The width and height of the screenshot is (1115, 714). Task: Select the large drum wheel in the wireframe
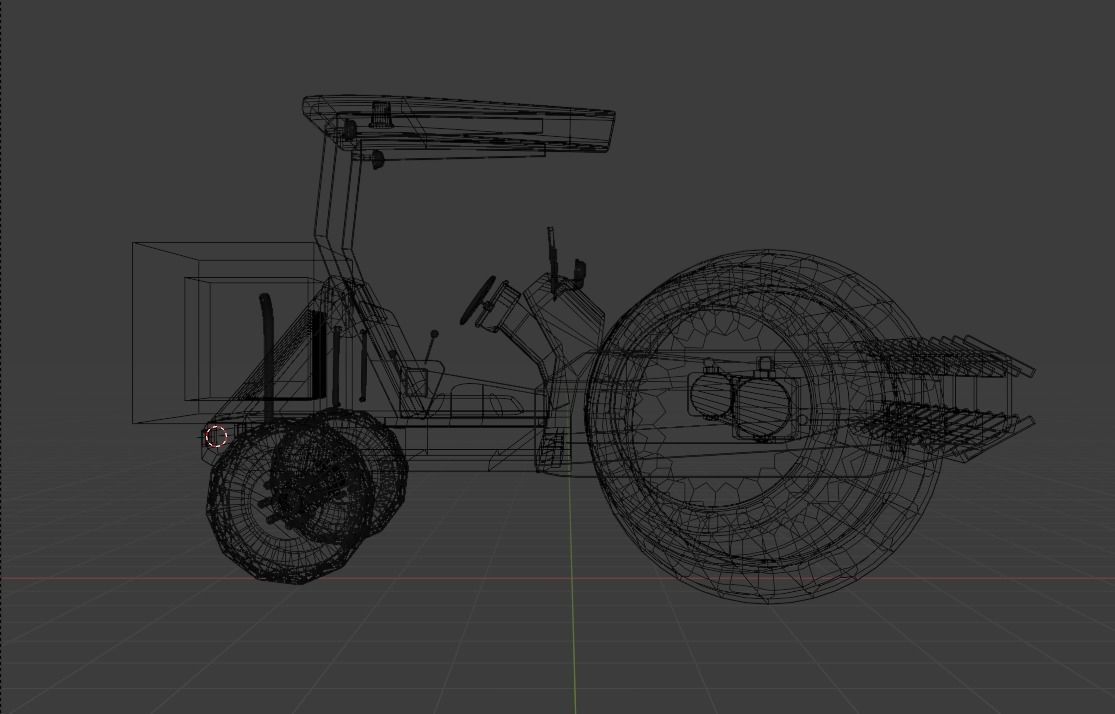point(764,427)
